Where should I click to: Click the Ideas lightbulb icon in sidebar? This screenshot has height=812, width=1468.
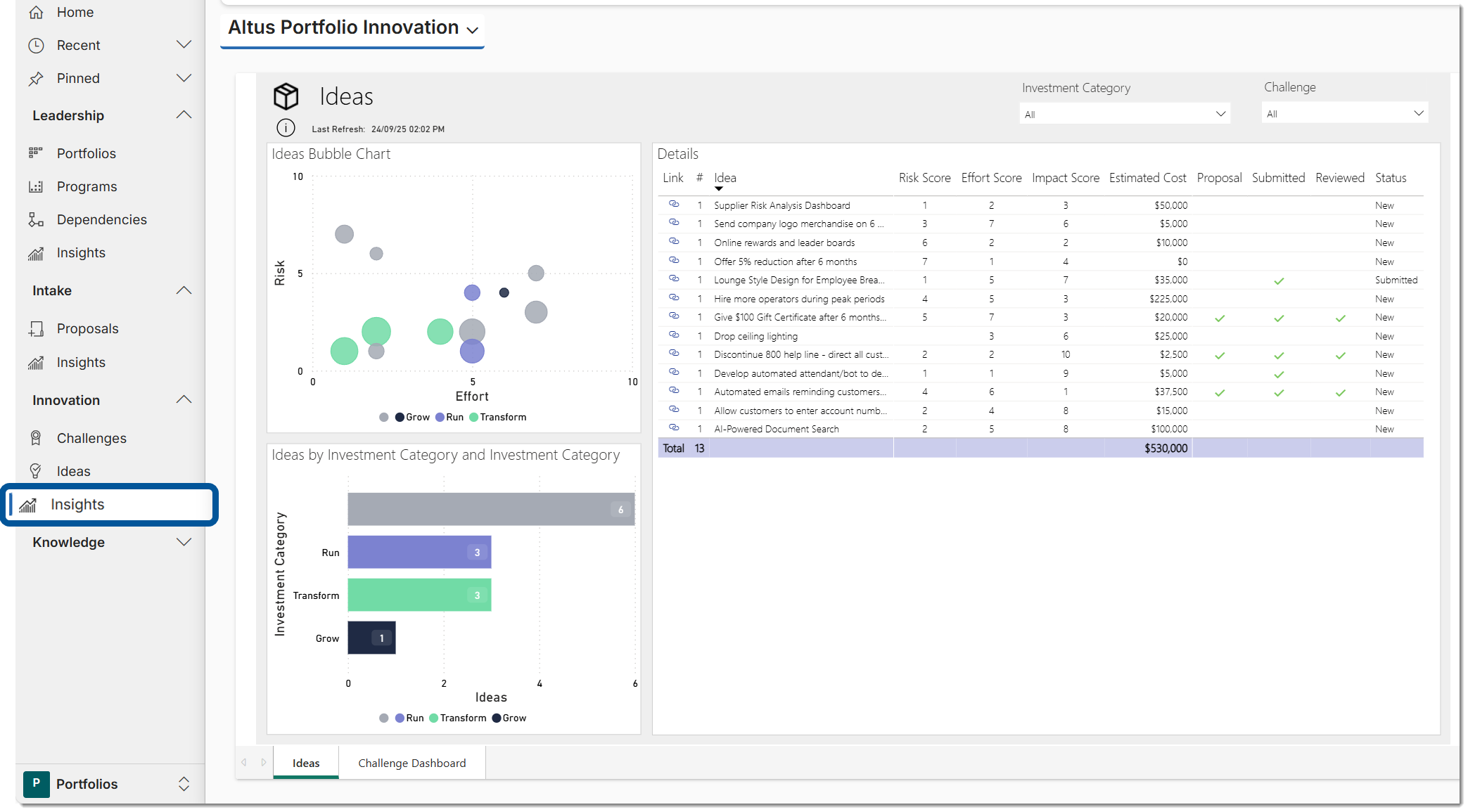tap(36, 471)
